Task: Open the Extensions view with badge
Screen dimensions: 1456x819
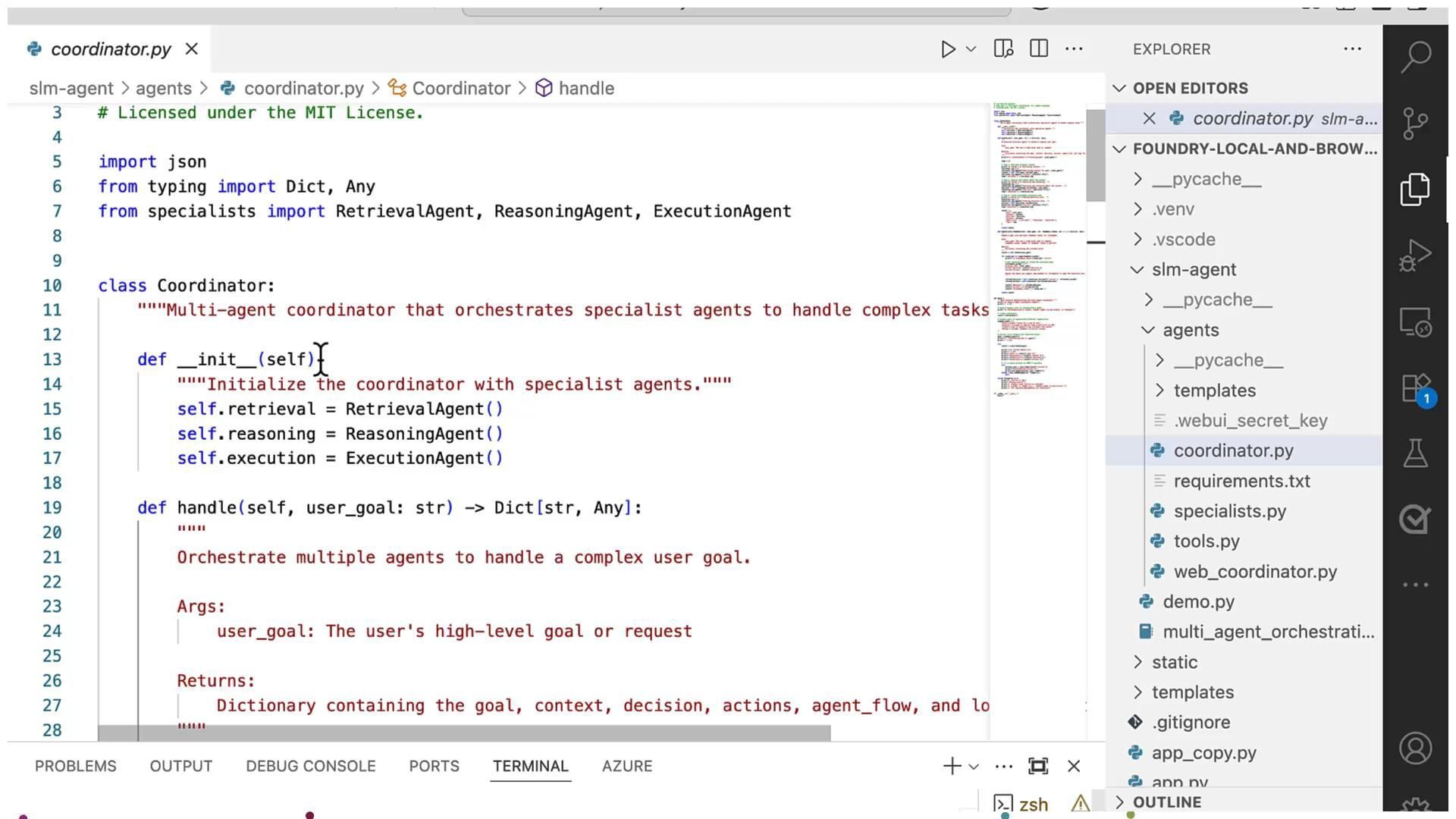Action: [1415, 389]
